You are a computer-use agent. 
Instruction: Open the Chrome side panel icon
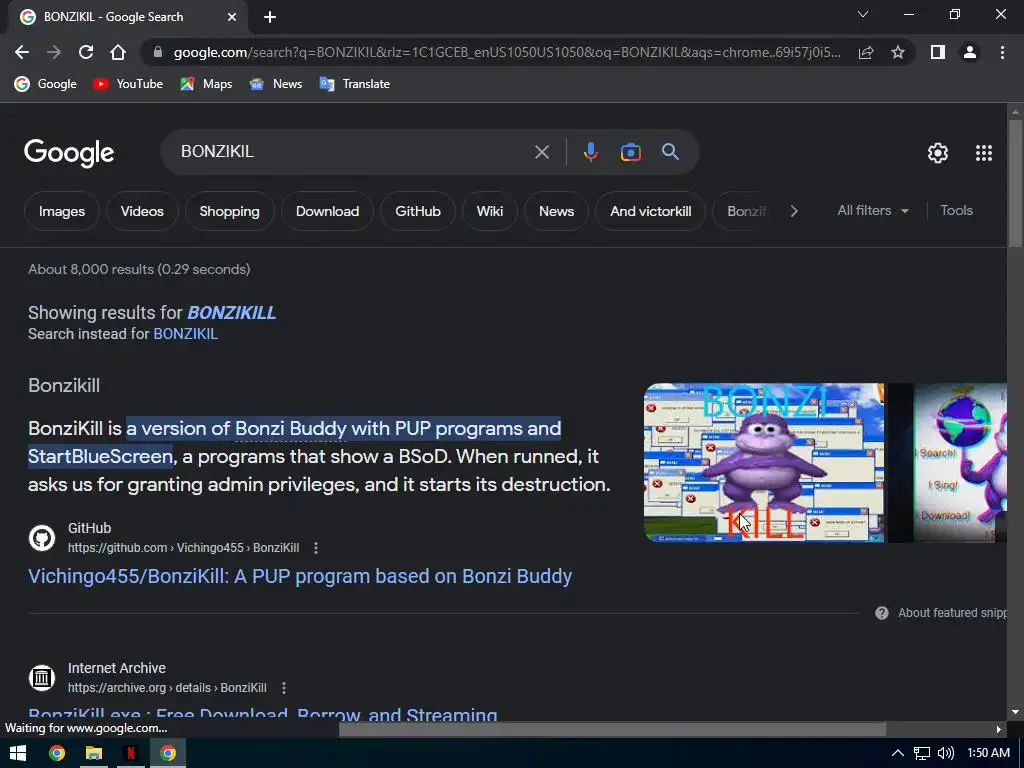tap(938, 52)
